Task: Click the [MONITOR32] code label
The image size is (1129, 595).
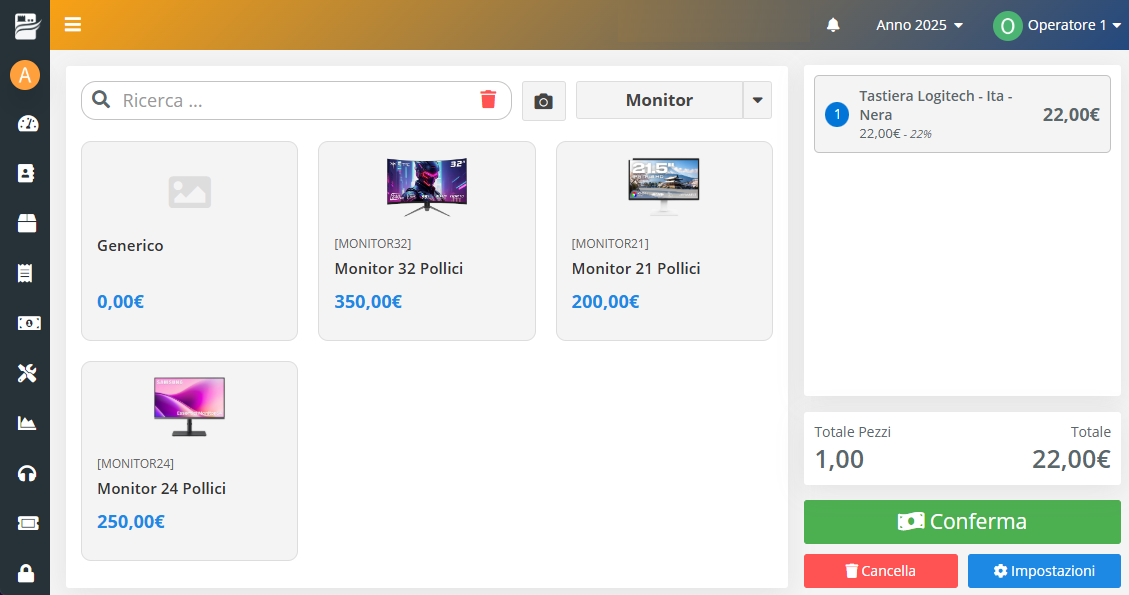Action: [x=373, y=243]
